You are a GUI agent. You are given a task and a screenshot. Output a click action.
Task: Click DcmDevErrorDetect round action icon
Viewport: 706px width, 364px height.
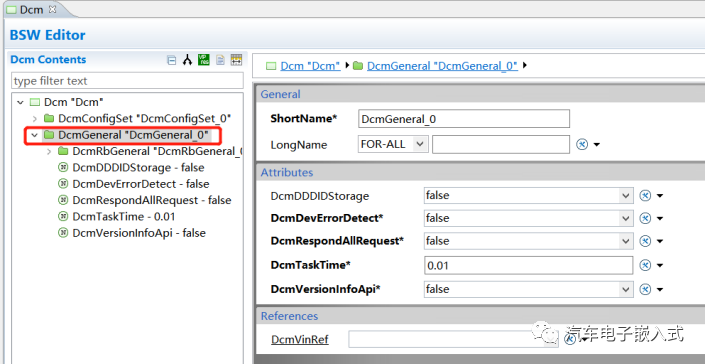coord(645,218)
